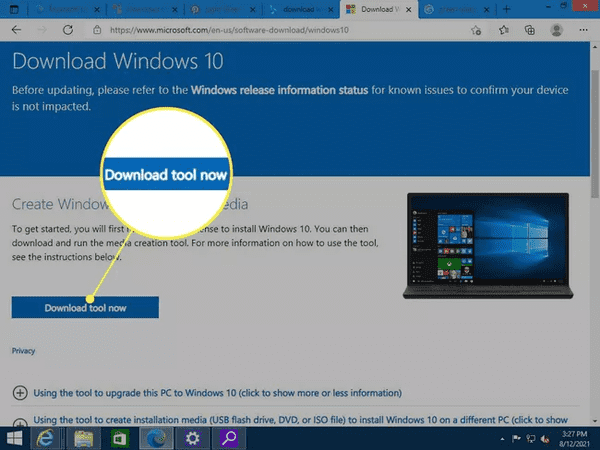Viewport: 600px width, 450px height.
Task: Click the 'Download Windows 10' heading
Action: [117, 61]
